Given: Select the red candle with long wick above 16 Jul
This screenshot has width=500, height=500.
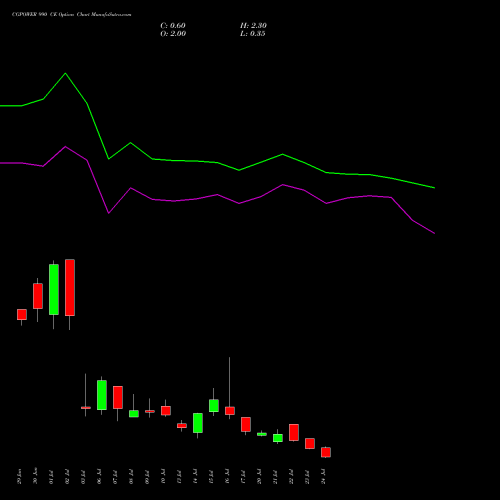Looking at the screenshot, I should tap(230, 411).
